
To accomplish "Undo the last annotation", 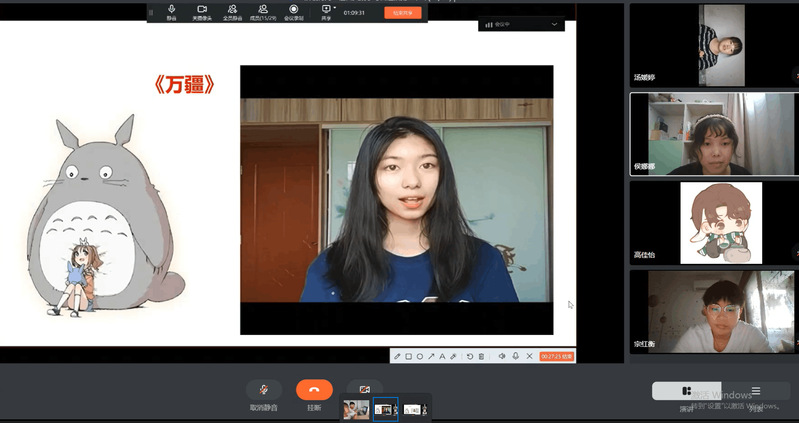I will (470, 356).
